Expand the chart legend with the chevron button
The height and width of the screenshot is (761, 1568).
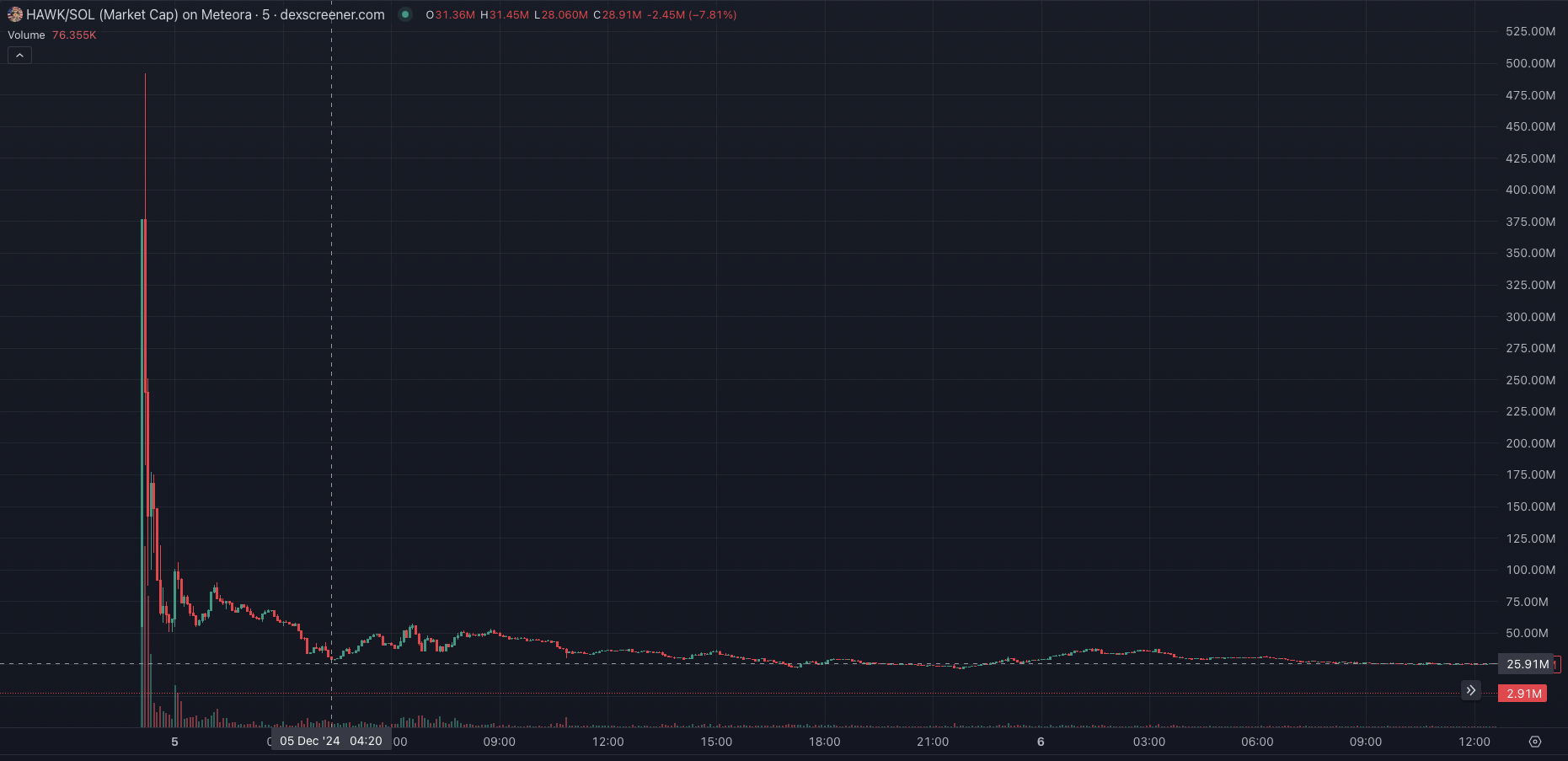tap(19, 55)
